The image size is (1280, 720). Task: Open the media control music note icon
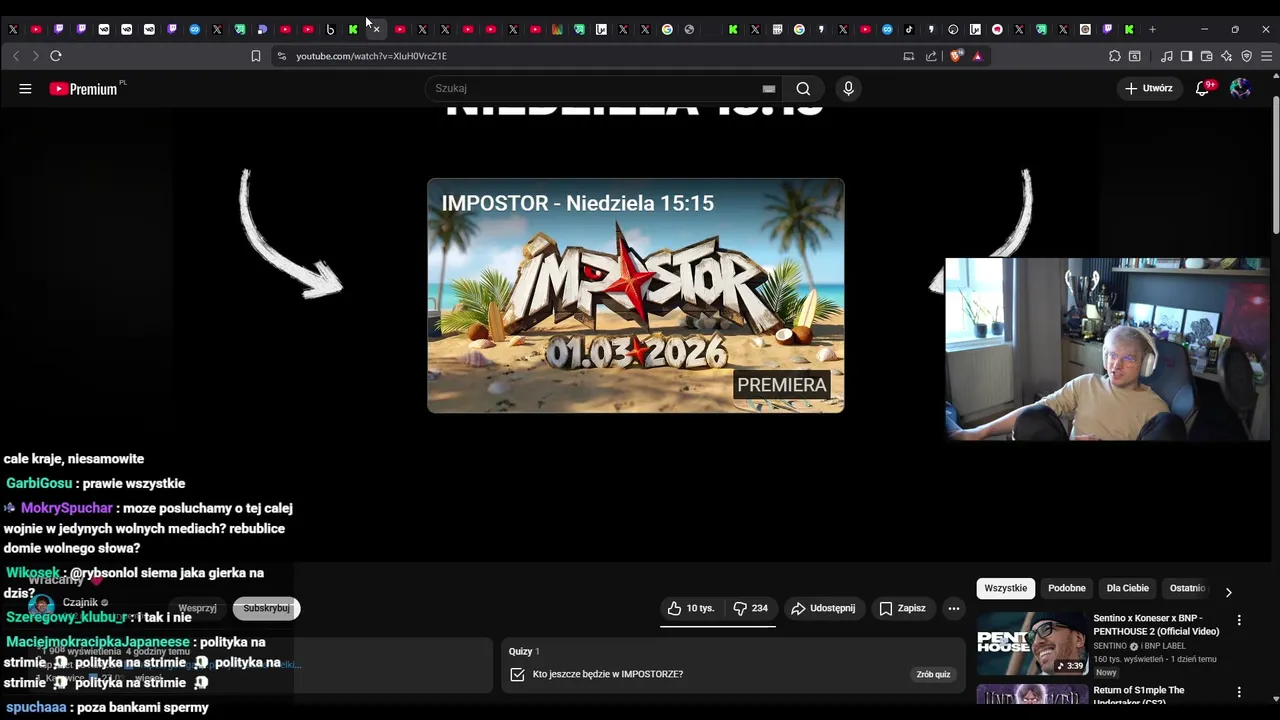click(1166, 56)
